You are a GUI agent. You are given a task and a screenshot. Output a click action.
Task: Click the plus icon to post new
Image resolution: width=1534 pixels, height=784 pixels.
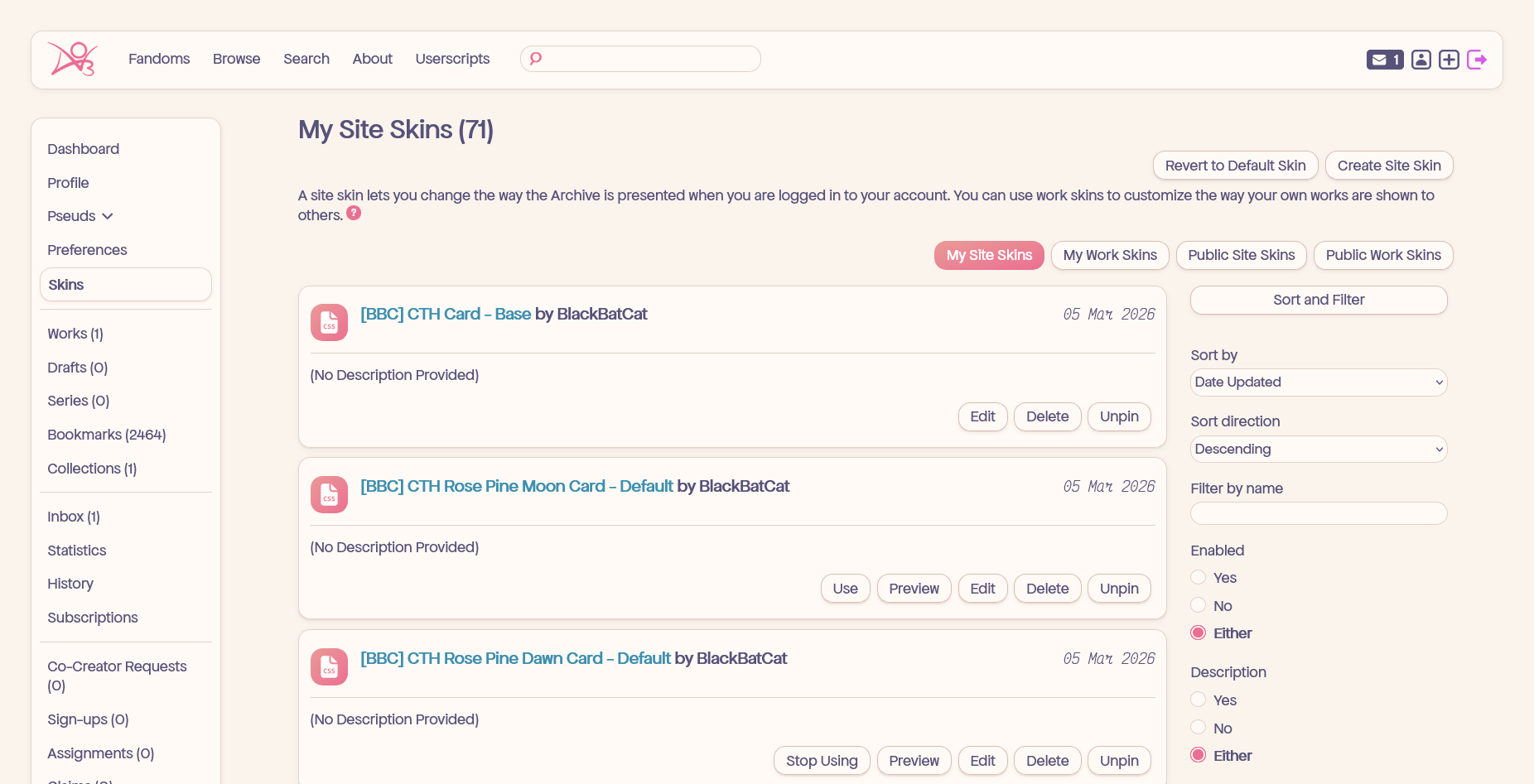pyautogui.click(x=1449, y=60)
